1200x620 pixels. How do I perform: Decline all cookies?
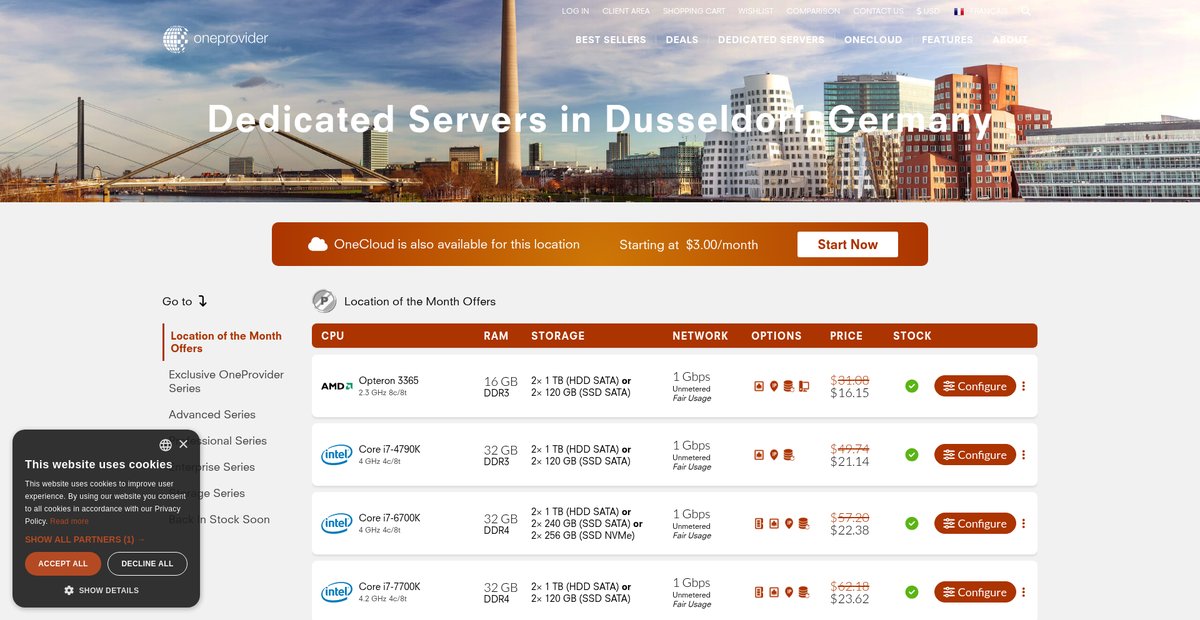coord(147,564)
